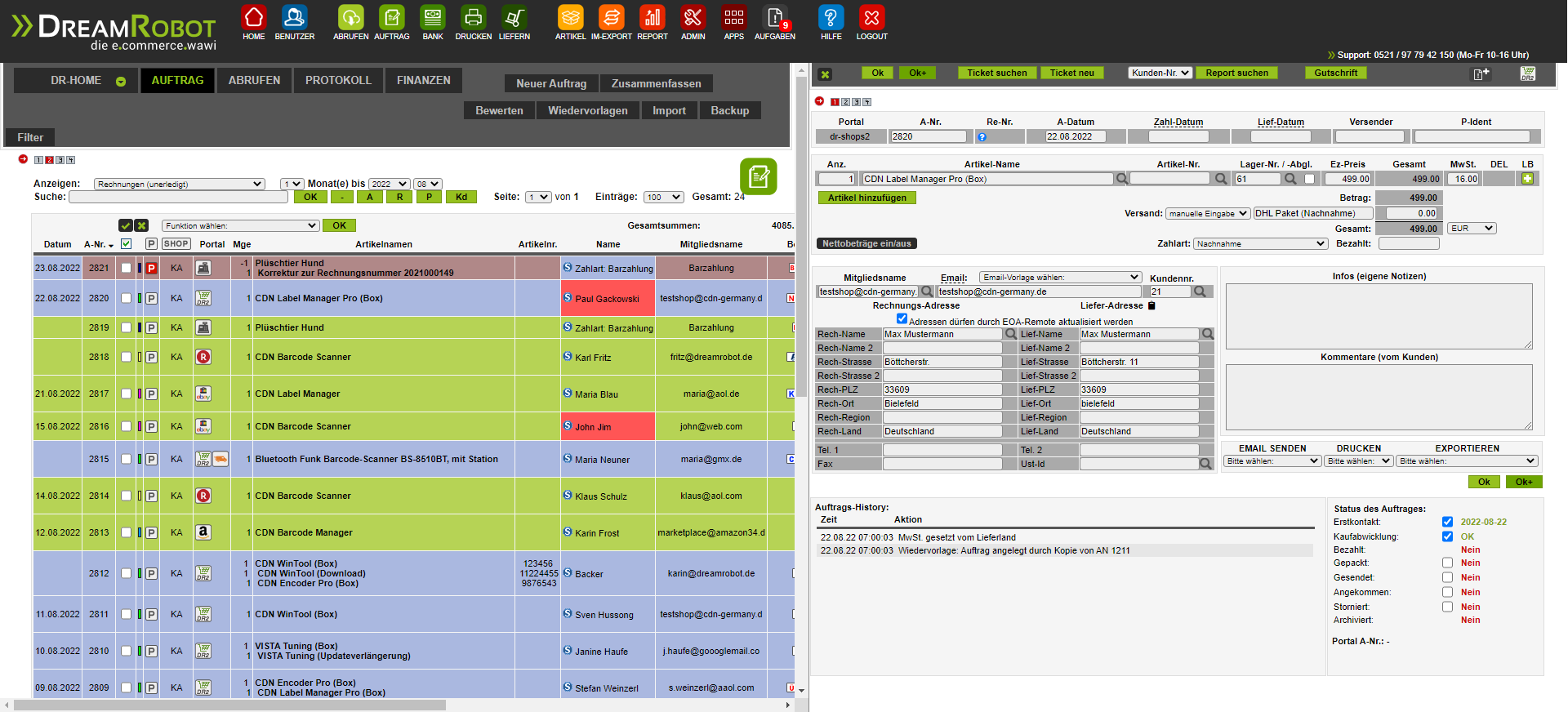Open the DRUCKEN printer icon
Image resolution: width=1568 pixels, height=712 pixels.
pyautogui.click(x=473, y=18)
